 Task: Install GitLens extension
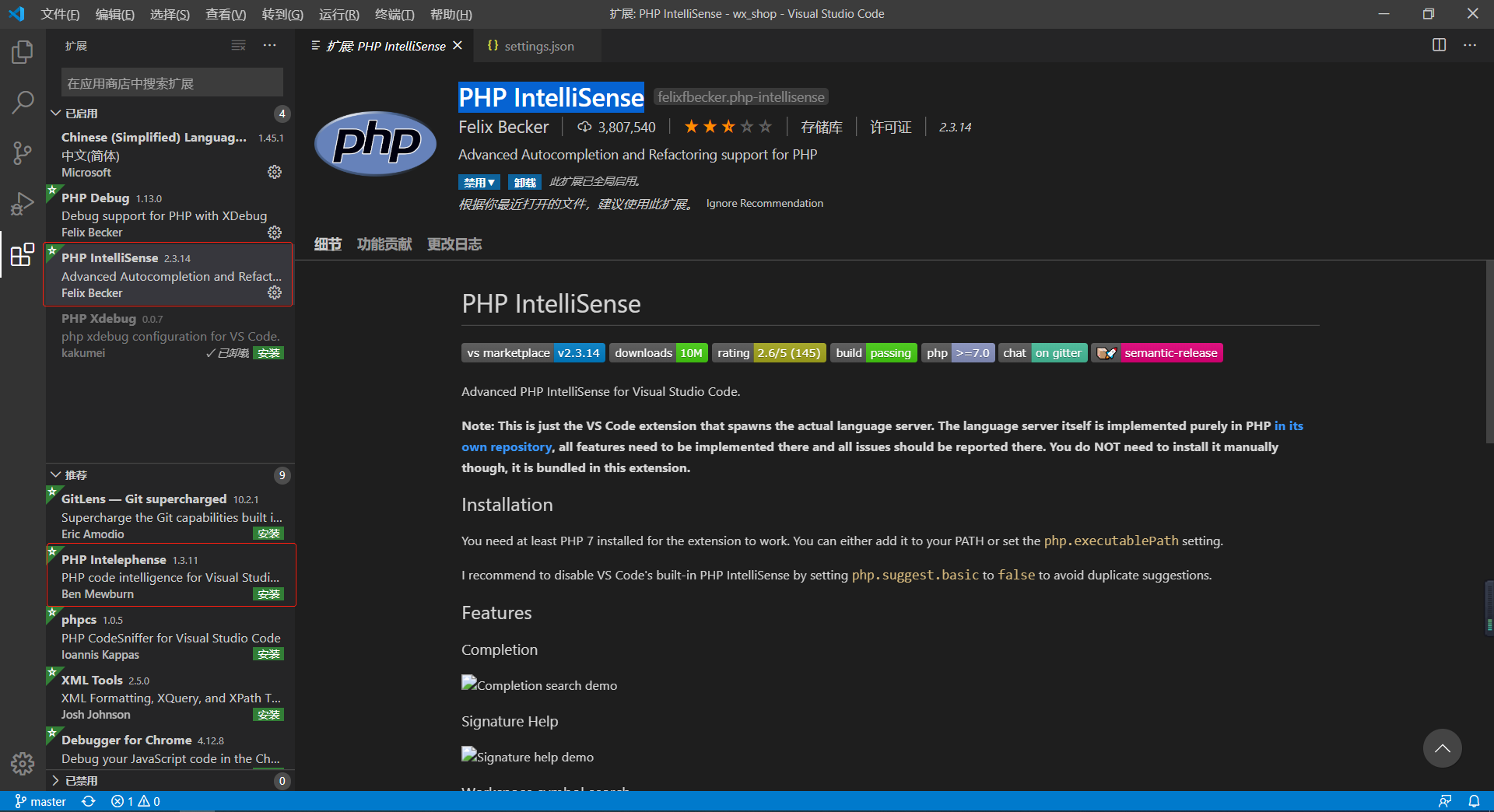click(x=268, y=534)
